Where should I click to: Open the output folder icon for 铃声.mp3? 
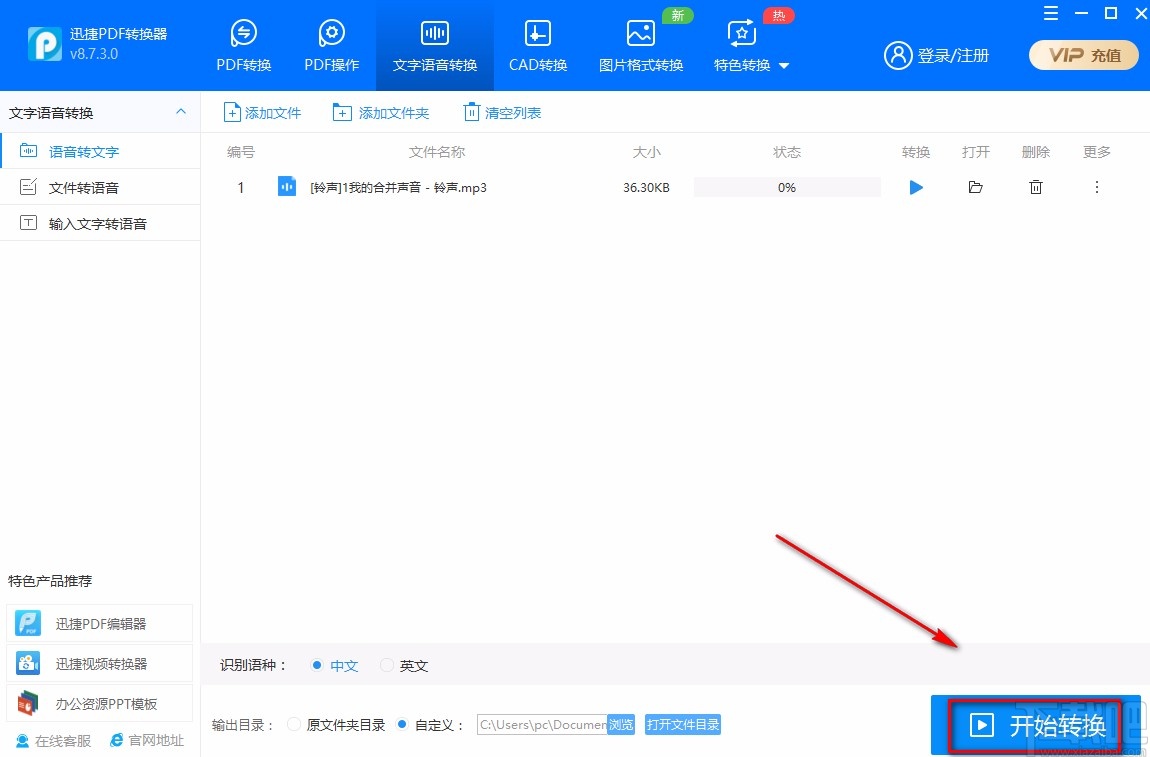pos(975,187)
